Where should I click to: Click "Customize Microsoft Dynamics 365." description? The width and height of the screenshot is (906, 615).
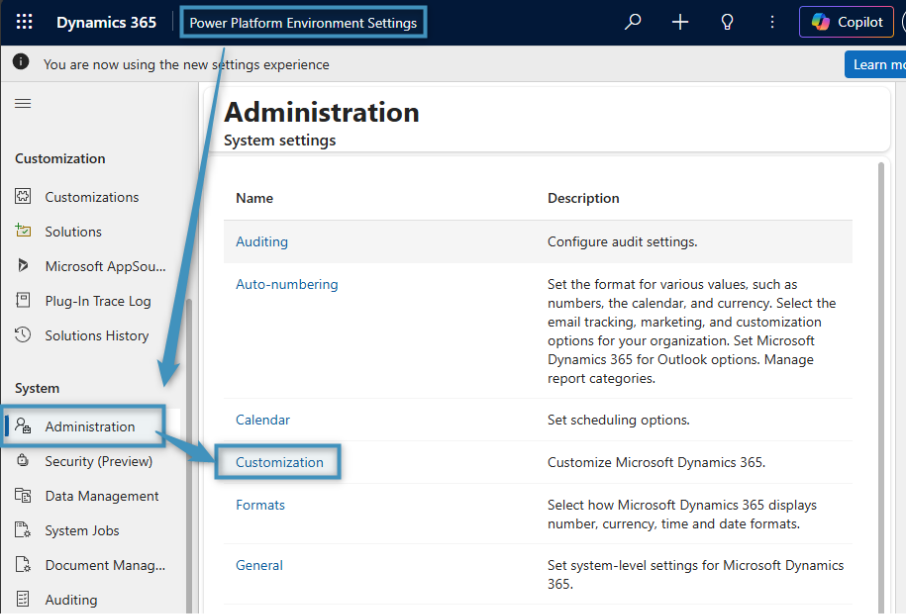(x=656, y=462)
